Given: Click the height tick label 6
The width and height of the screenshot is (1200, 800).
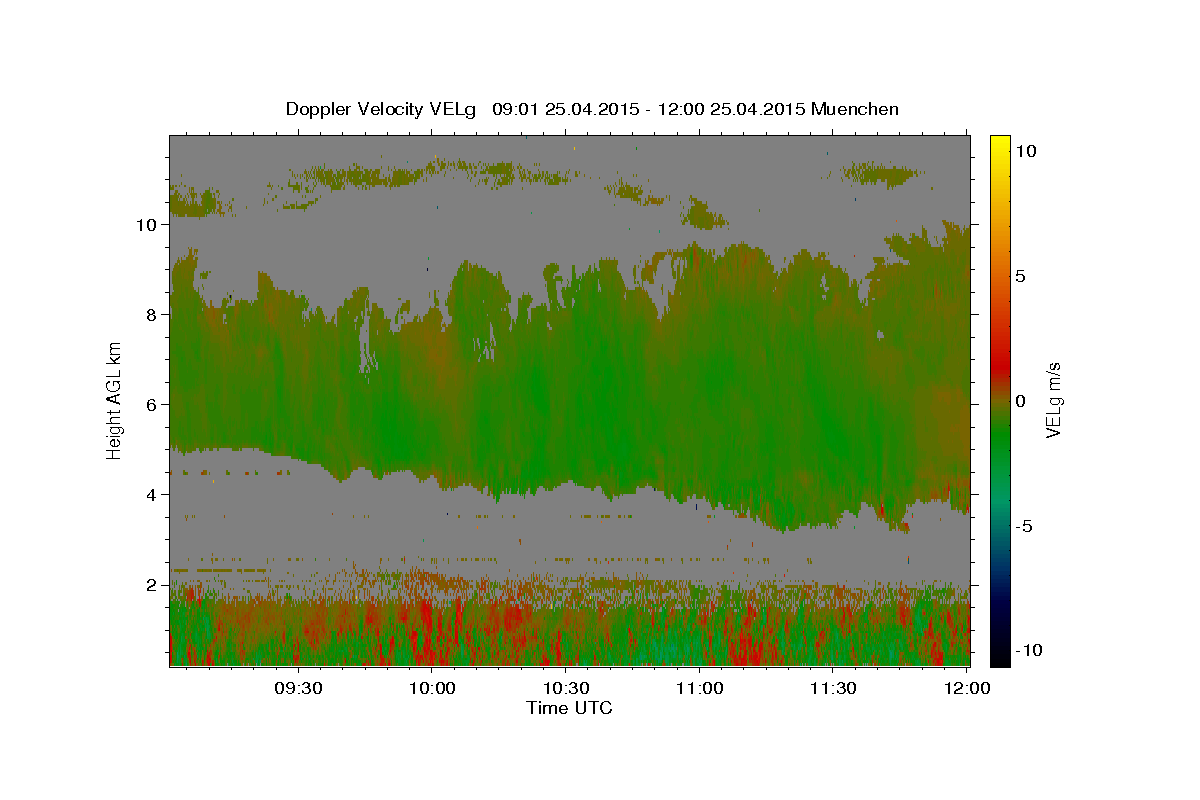Looking at the screenshot, I should [x=151, y=405].
